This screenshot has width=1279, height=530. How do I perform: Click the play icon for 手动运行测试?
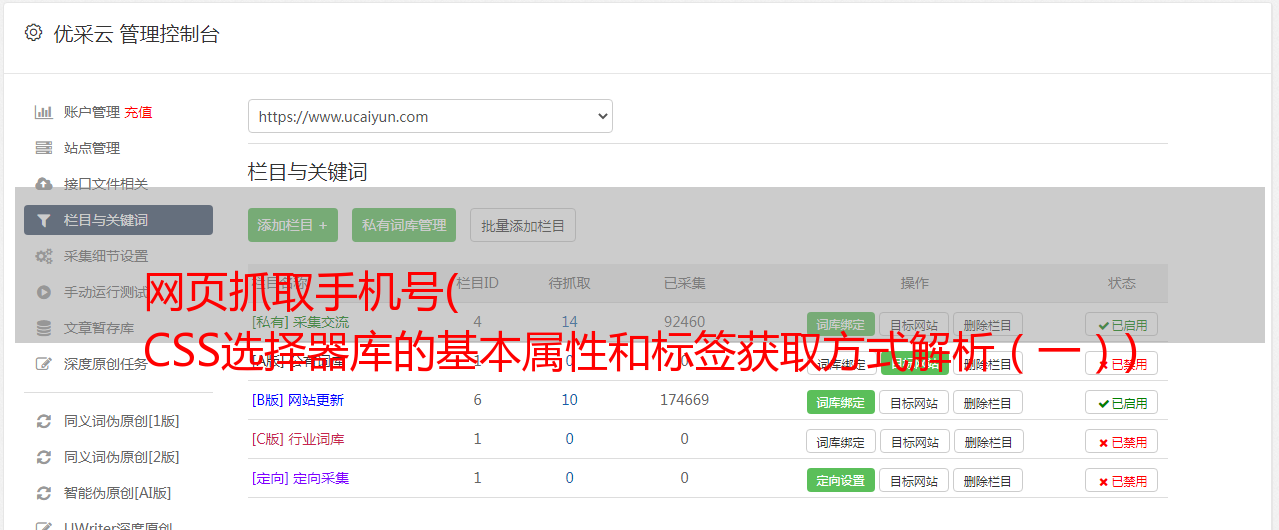(44, 292)
